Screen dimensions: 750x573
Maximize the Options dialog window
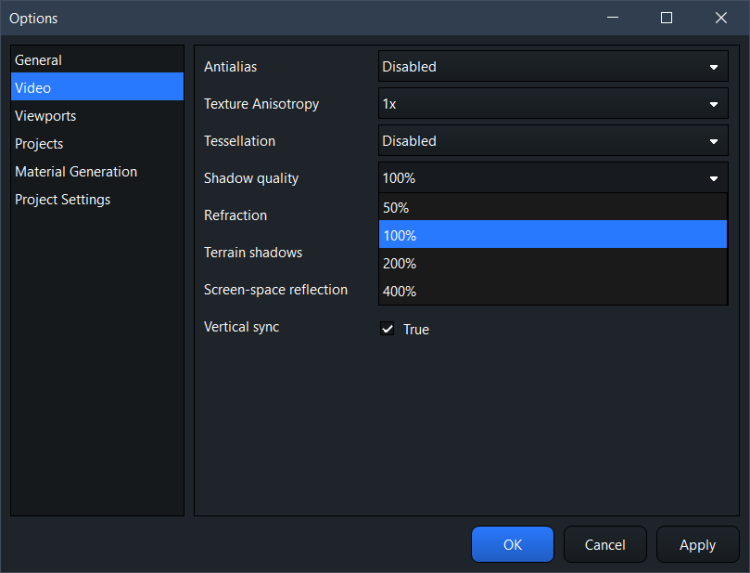(x=667, y=18)
